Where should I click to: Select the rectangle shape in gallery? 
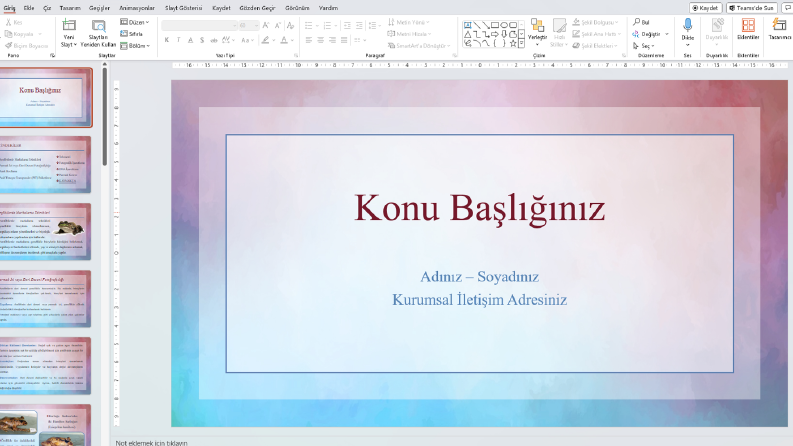pyautogui.click(x=495, y=25)
